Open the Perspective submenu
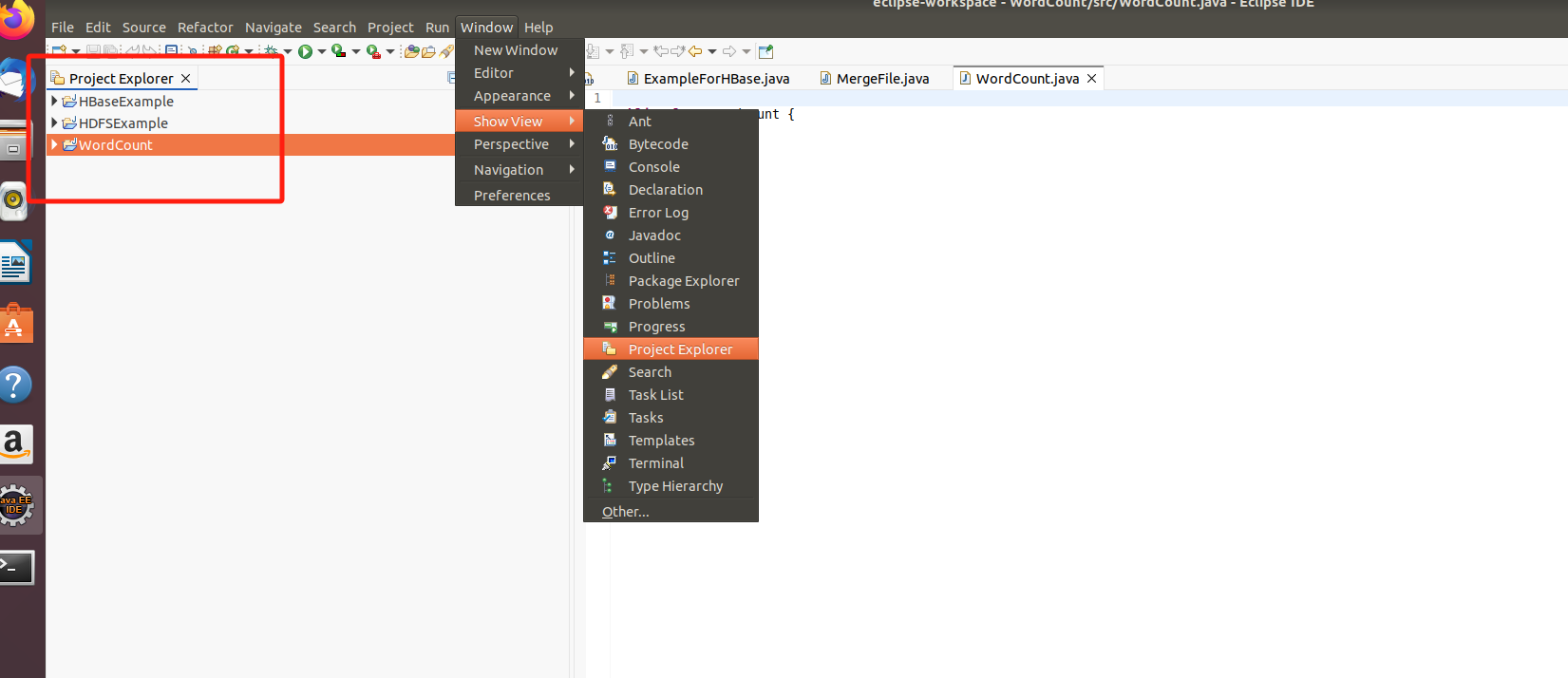Screen dimensions: 1568x678 (520, 144)
